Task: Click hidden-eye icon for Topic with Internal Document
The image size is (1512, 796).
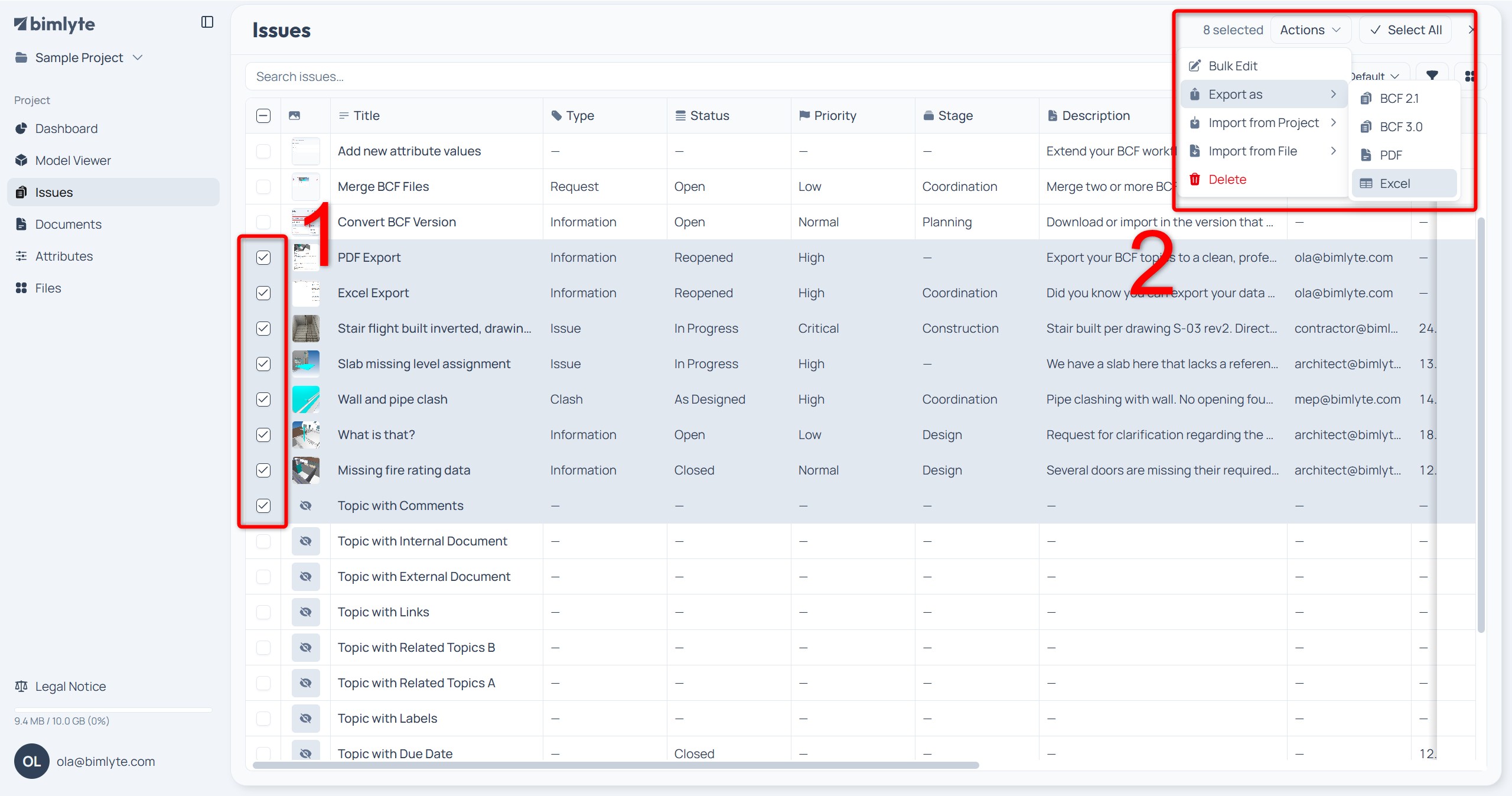Action: [x=305, y=541]
